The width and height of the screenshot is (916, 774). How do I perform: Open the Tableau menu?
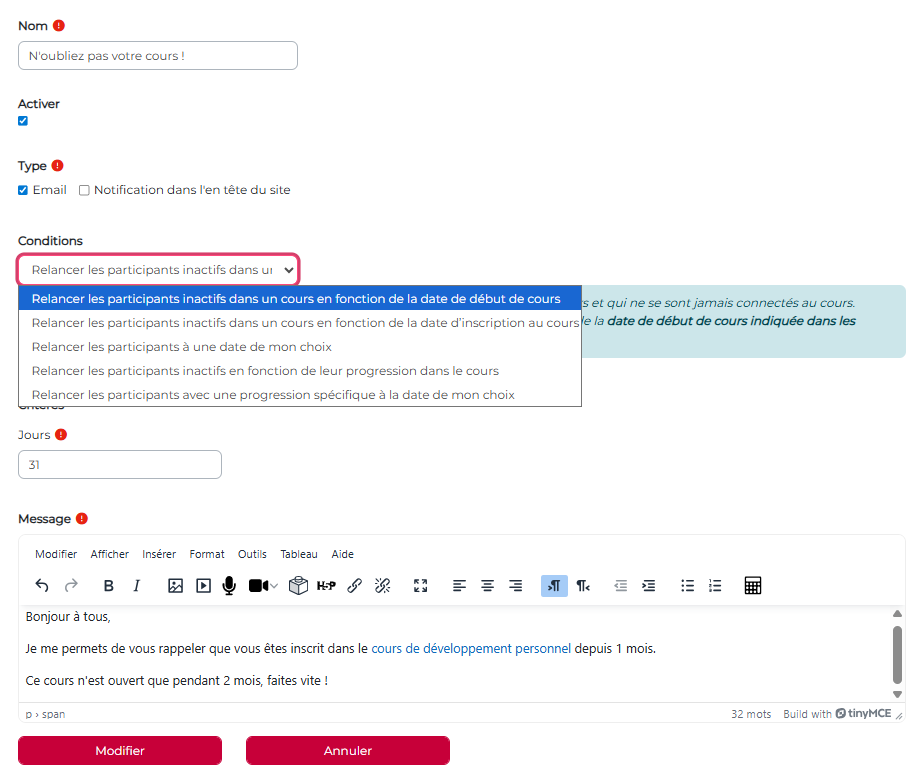(x=299, y=554)
